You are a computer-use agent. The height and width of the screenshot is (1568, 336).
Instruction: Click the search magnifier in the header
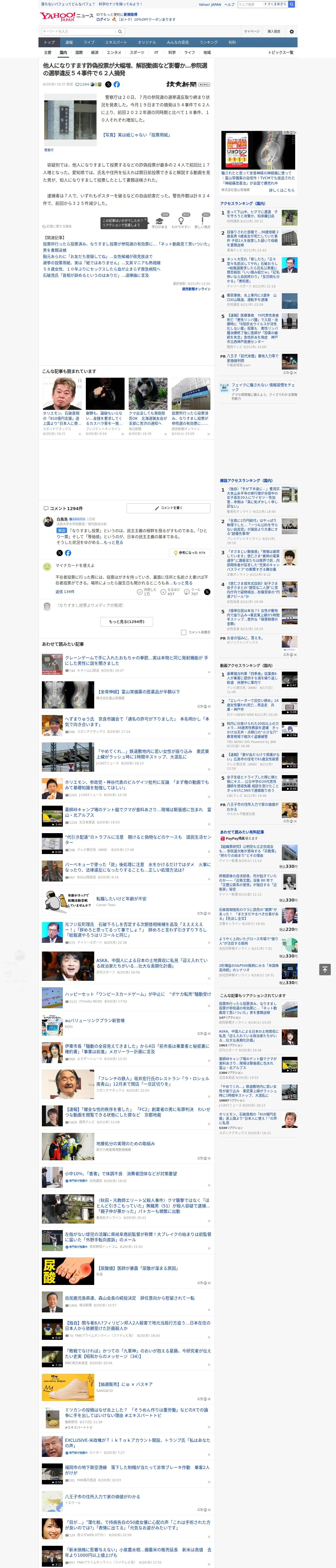pos(120,32)
